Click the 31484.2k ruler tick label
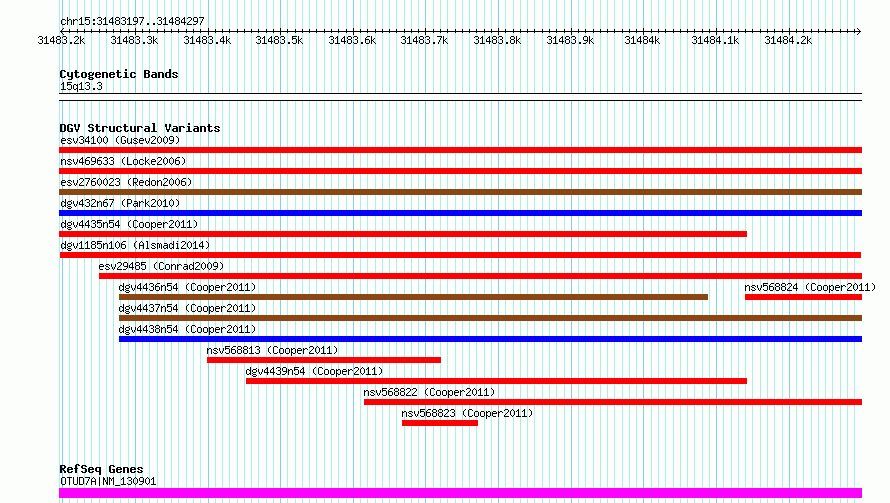Viewport: 890px width, 503px height. pyautogui.click(x=788, y=40)
